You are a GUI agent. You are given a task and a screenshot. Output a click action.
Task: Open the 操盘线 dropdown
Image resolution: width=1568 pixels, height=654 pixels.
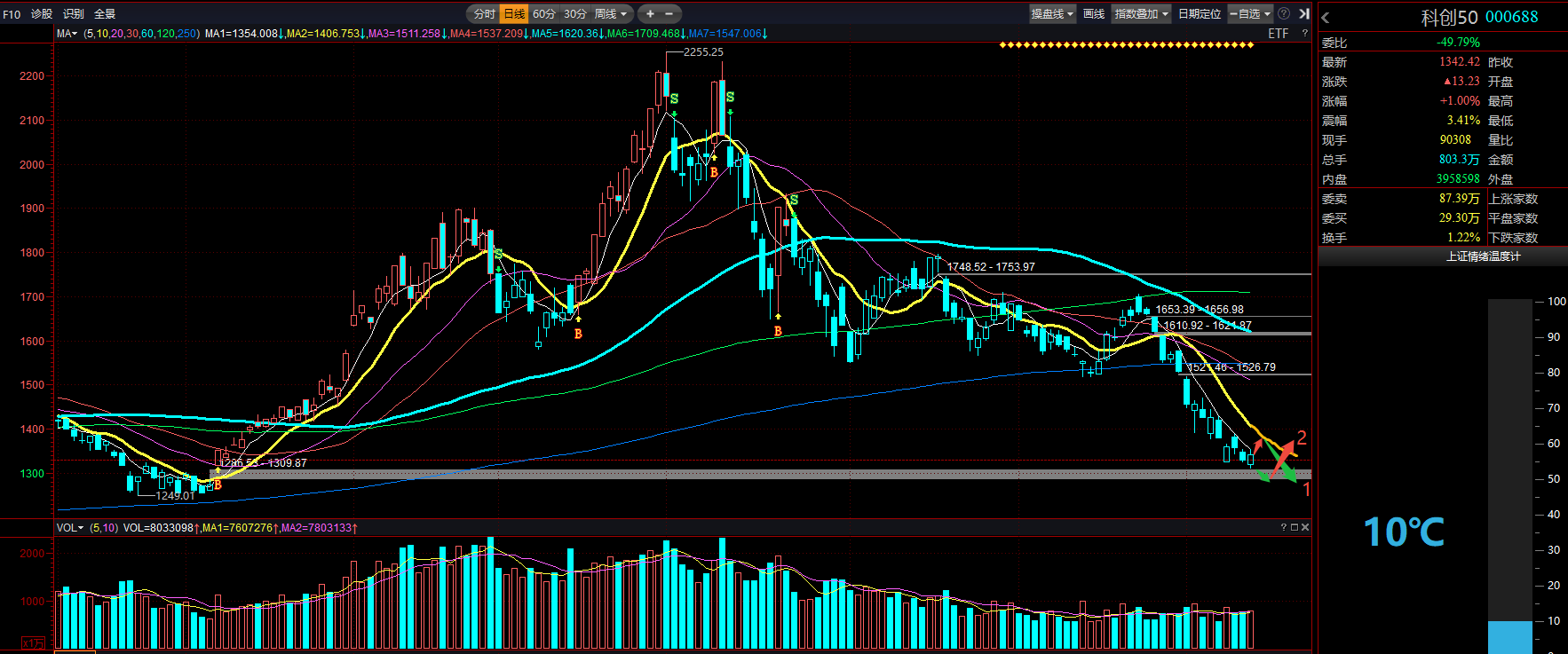(x=1052, y=13)
